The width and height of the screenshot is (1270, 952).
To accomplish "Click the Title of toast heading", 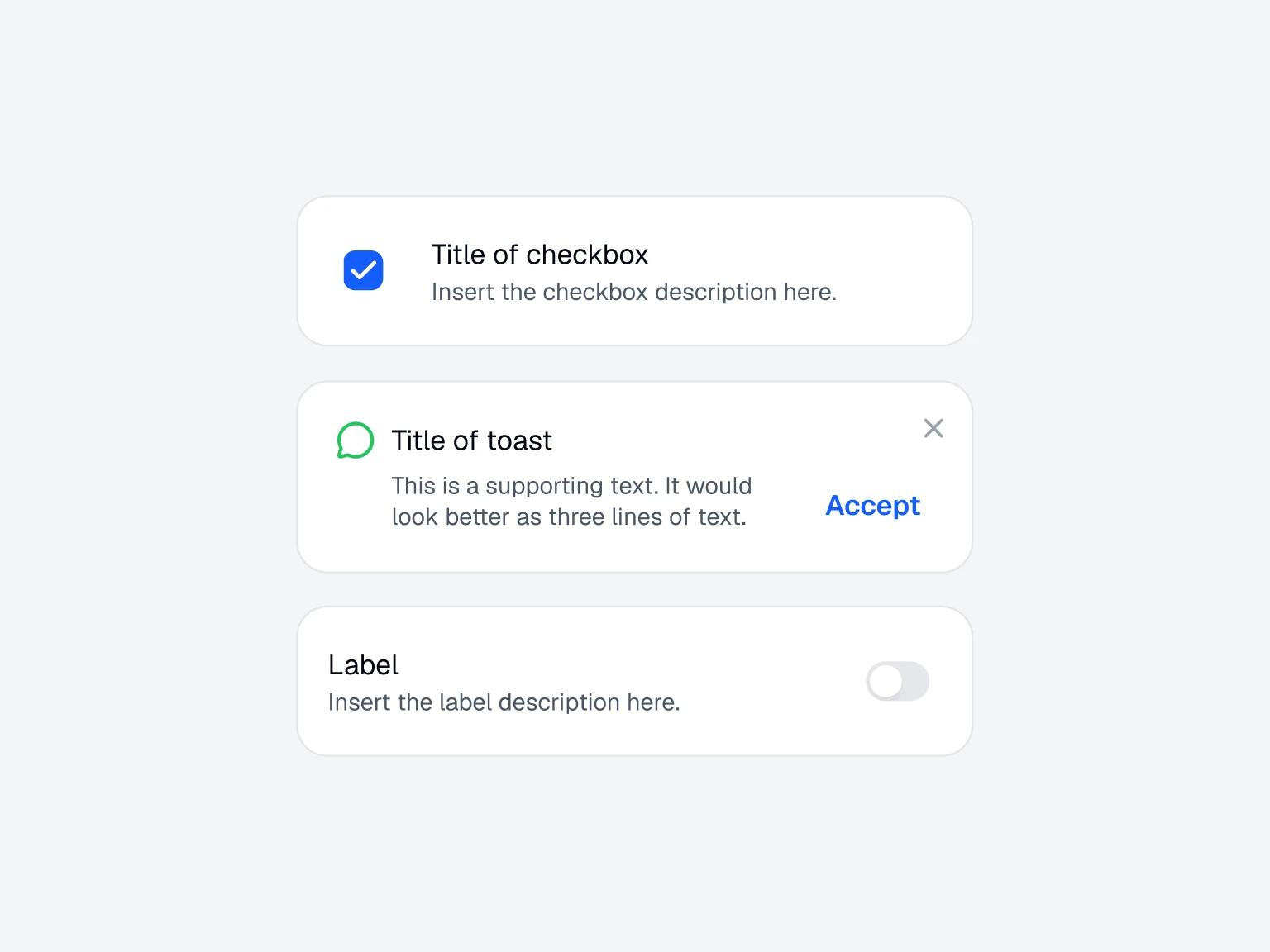I will [x=472, y=440].
